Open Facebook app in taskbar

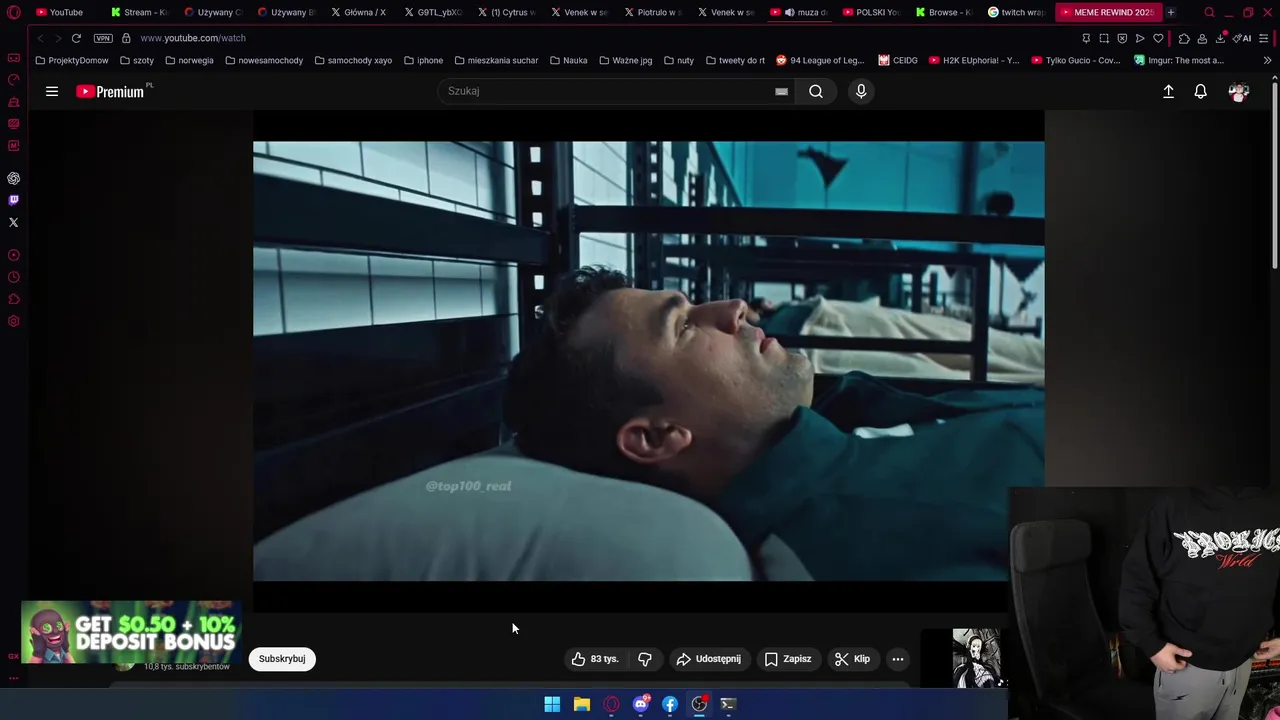coord(670,704)
